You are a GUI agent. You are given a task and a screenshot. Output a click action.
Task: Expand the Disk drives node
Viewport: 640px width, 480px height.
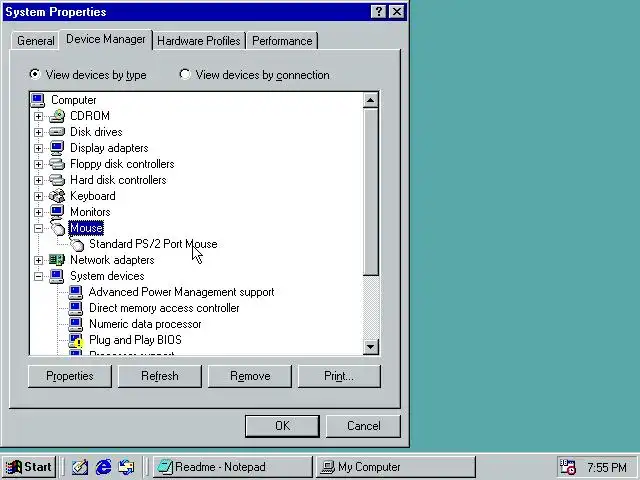point(38,132)
